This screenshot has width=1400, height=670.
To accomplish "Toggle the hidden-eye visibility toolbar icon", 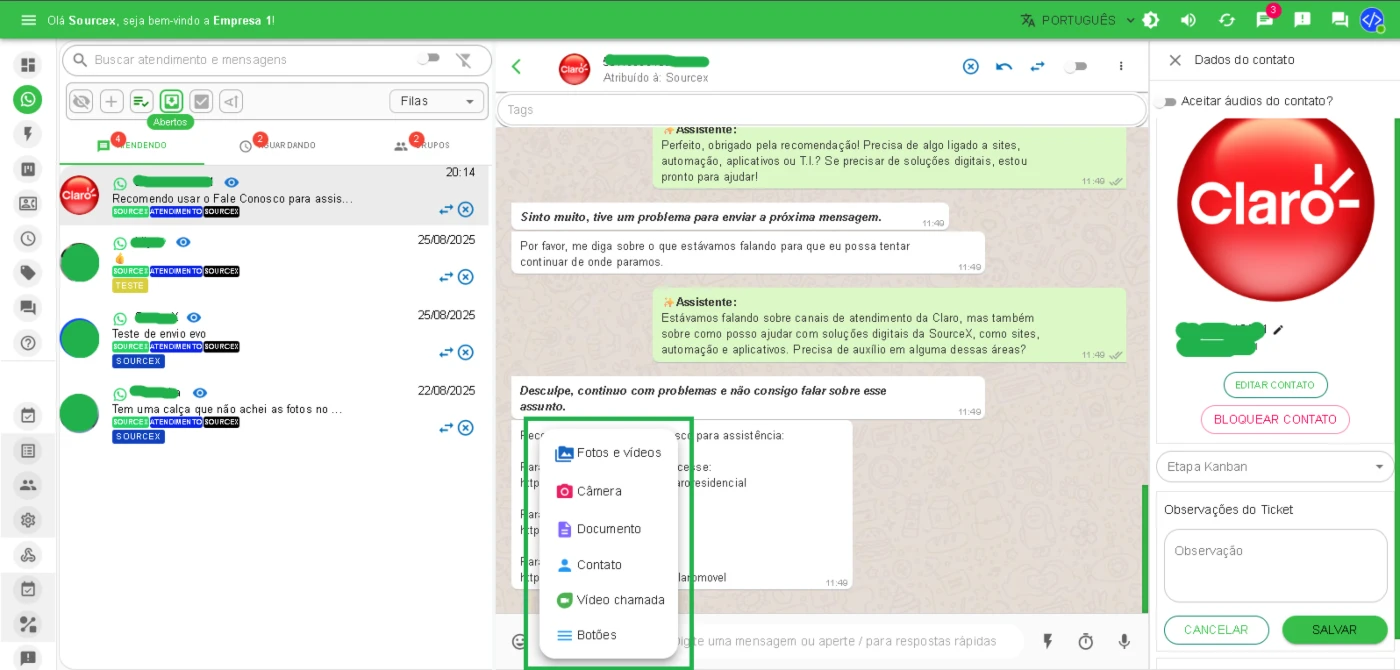I will click(x=81, y=101).
